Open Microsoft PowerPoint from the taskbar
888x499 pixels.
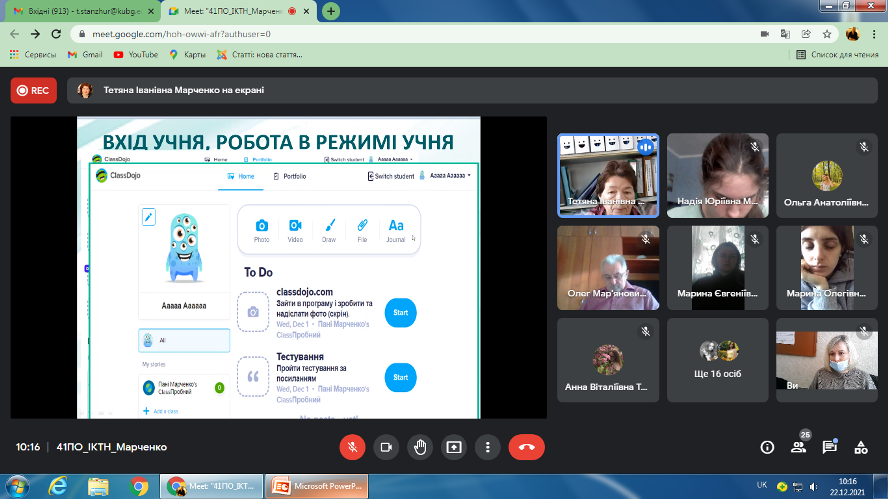click(x=319, y=487)
